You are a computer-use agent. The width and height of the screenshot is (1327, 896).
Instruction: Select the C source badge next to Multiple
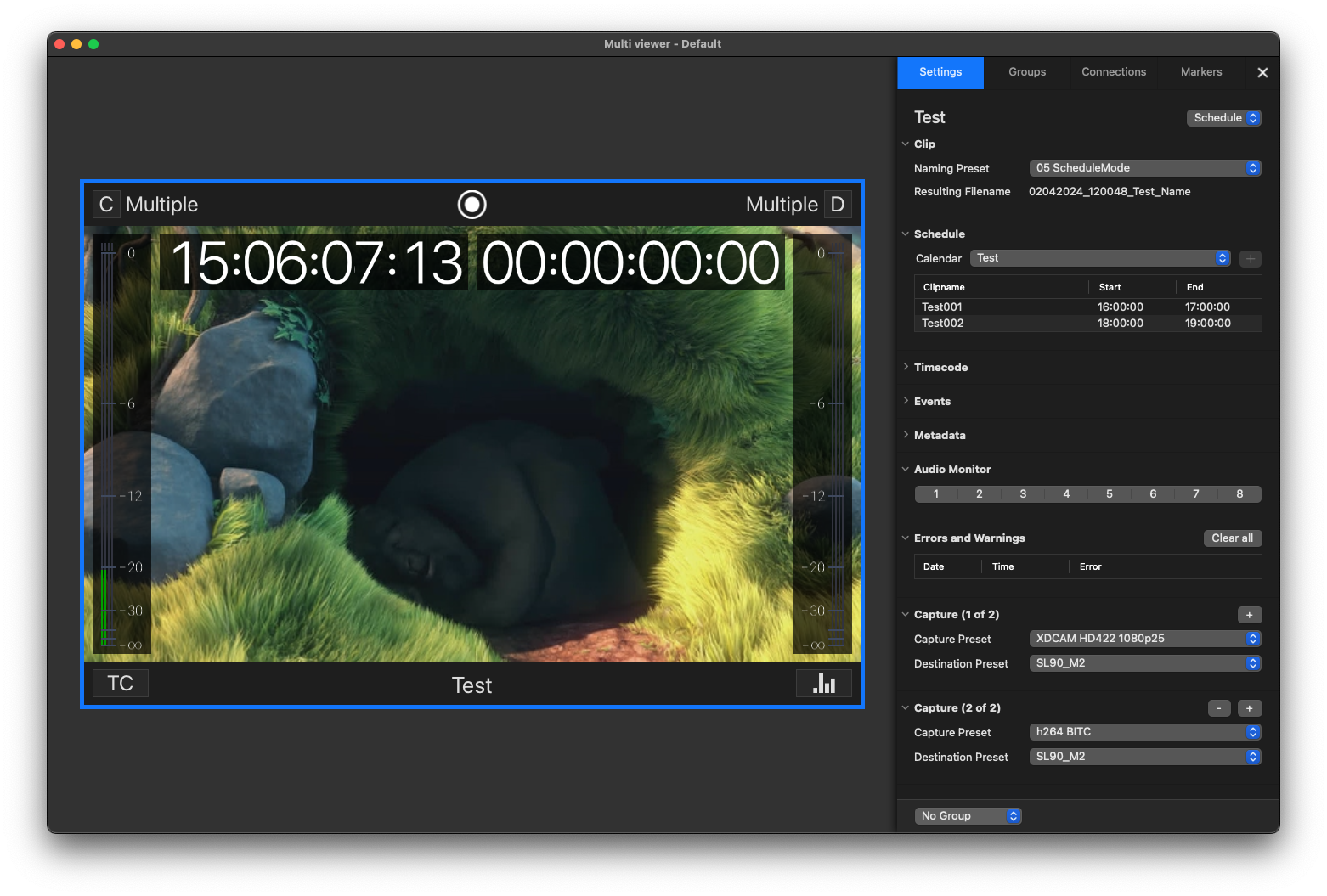coord(106,204)
